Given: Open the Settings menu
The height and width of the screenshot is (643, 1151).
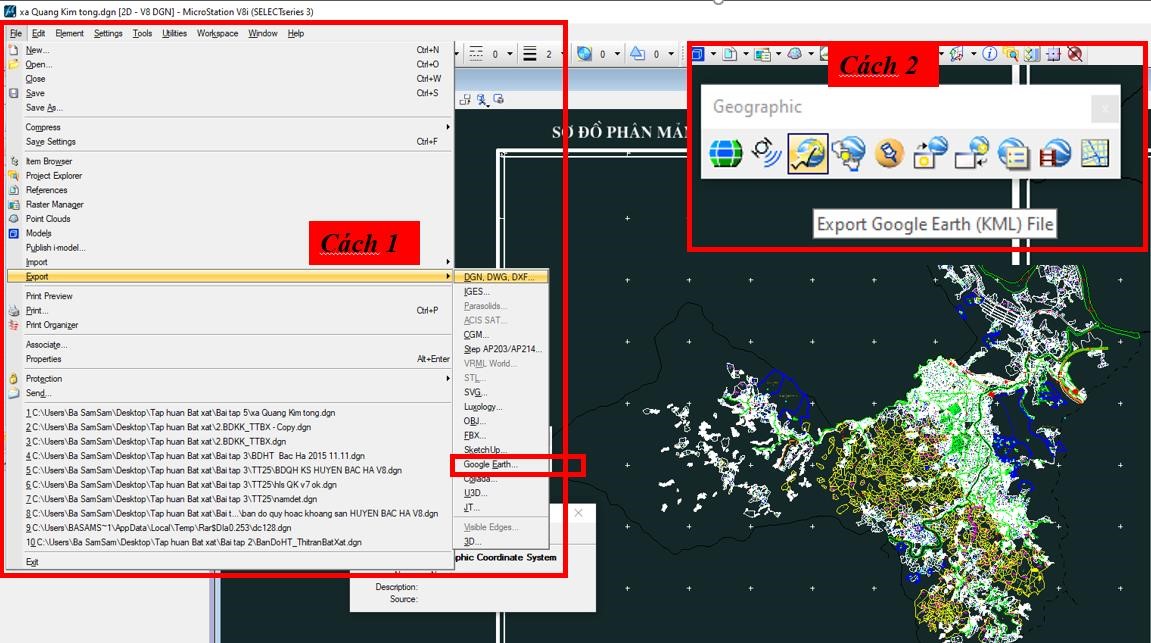Looking at the screenshot, I should (108, 33).
